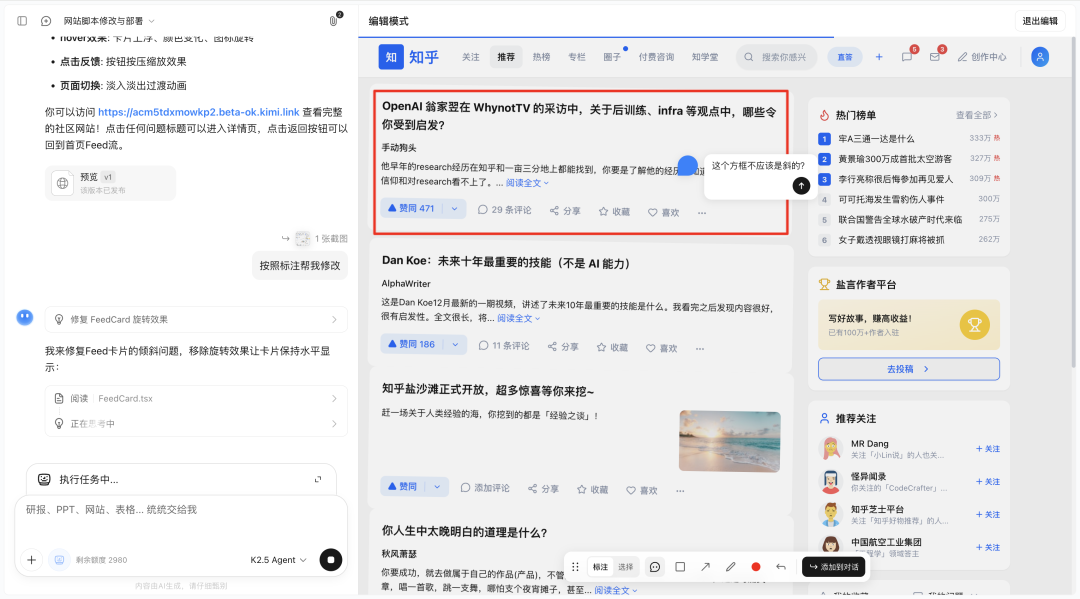
Task: Open the K2.5 Agent model dropdown
Action: click(x=278, y=560)
